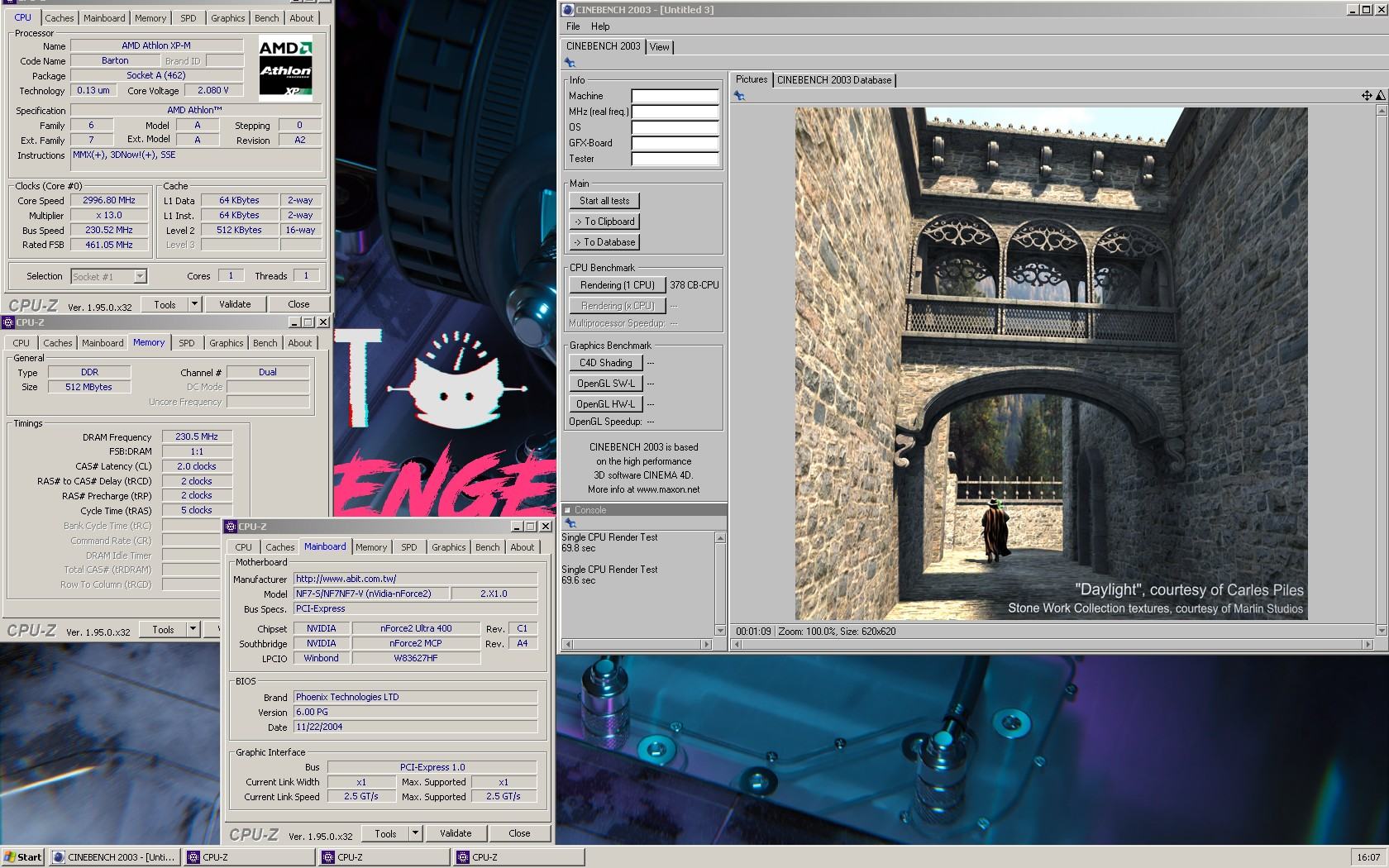The height and width of the screenshot is (868, 1389).
Task: Click CPU-Z Mainboard window title icon
Action: pos(231,527)
